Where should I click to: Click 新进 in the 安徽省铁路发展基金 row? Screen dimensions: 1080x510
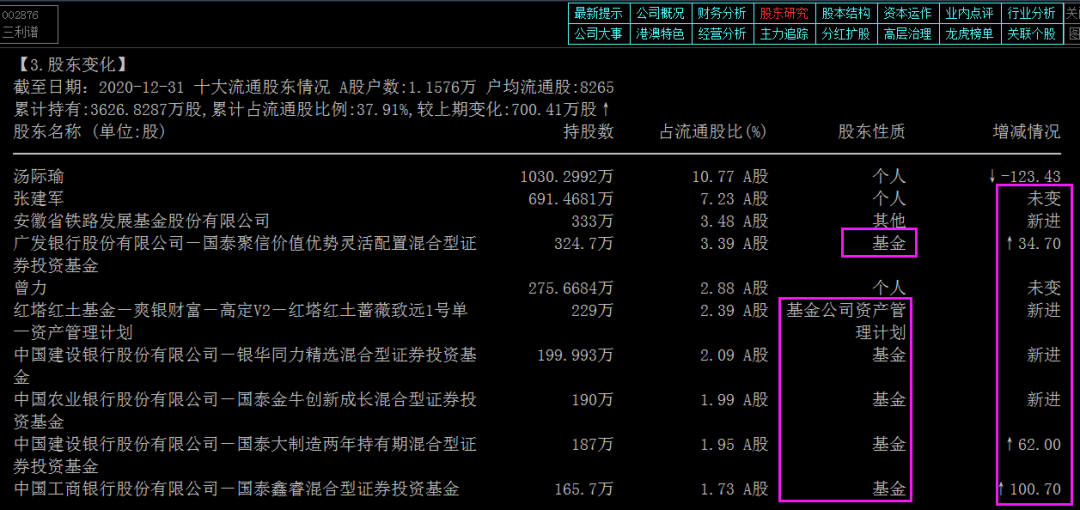pos(1043,221)
